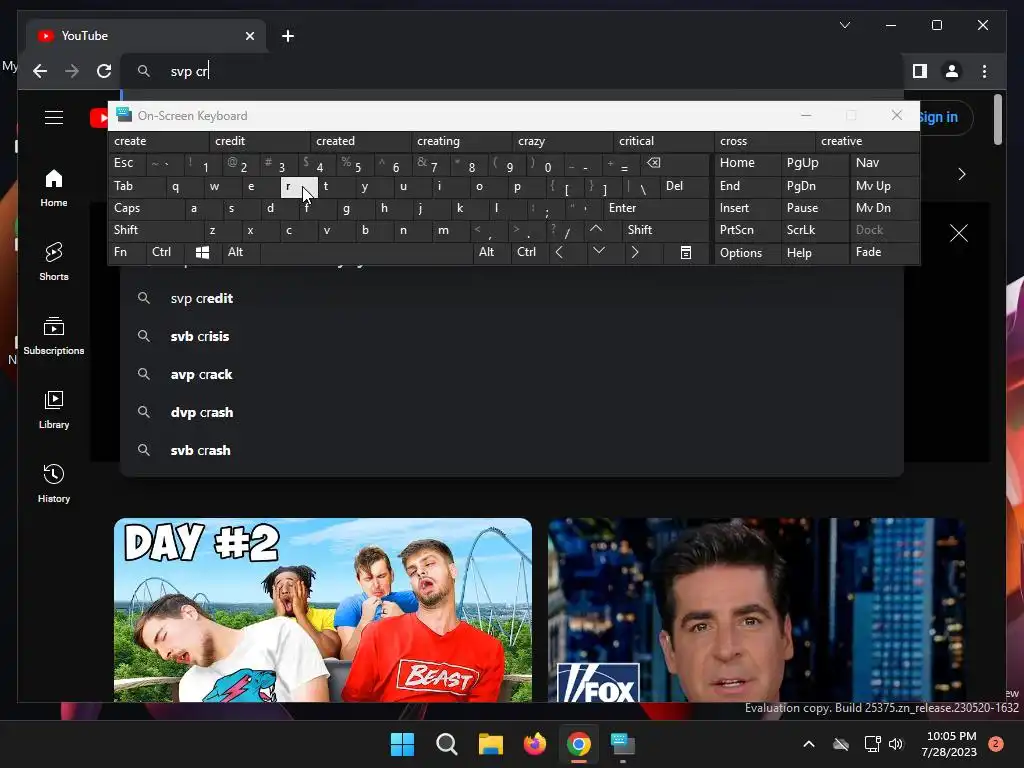
Task: Toggle Nav mode key on keyboard
Action: click(884, 163)
